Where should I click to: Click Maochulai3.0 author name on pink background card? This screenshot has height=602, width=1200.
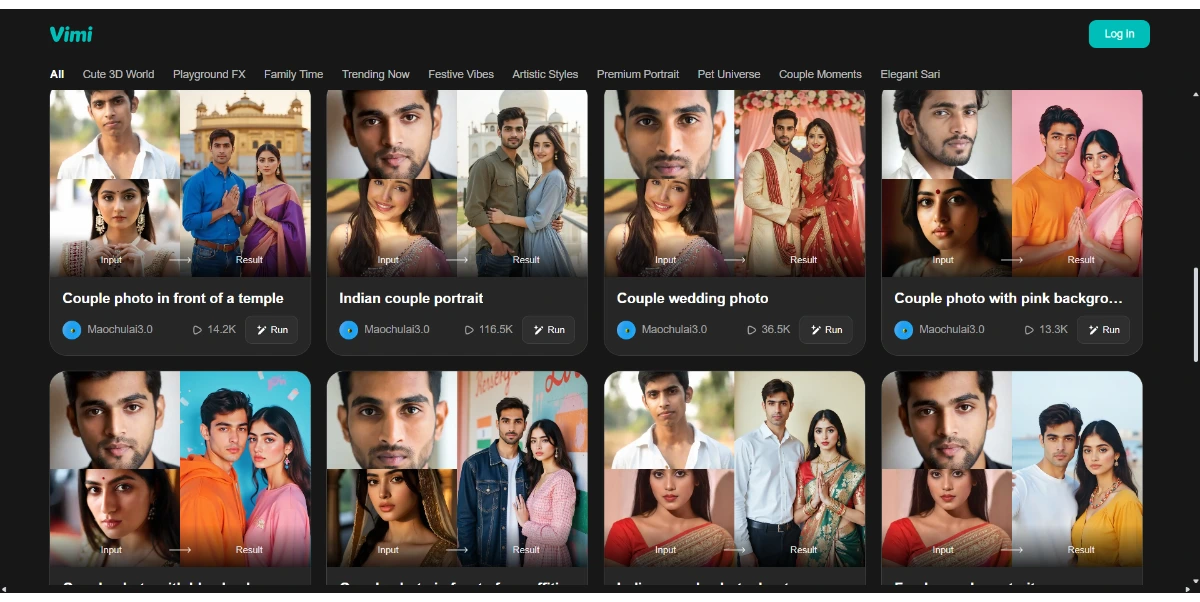pyautogui.click(x=952, y=329)
